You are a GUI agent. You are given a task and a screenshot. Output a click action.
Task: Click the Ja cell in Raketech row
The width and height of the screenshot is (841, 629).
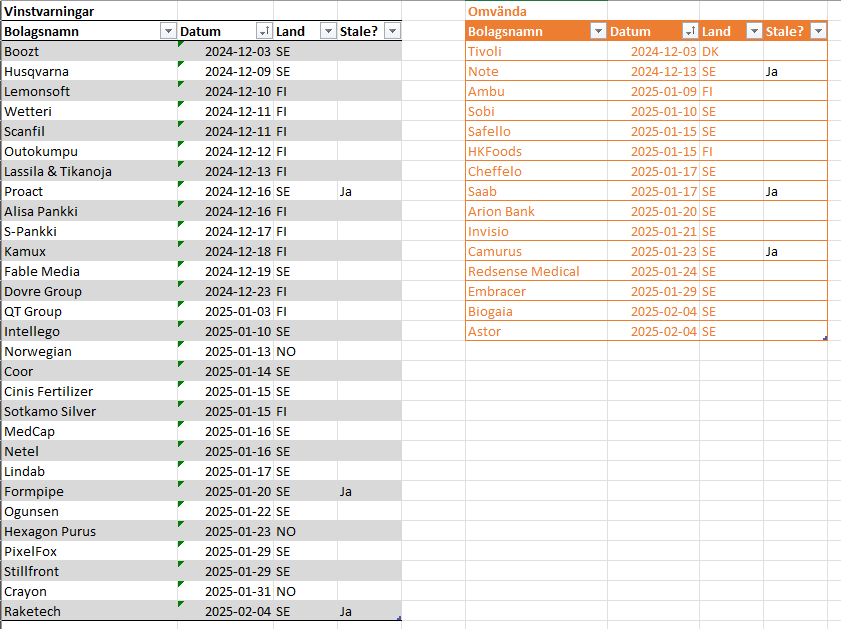tap(370, 612)
